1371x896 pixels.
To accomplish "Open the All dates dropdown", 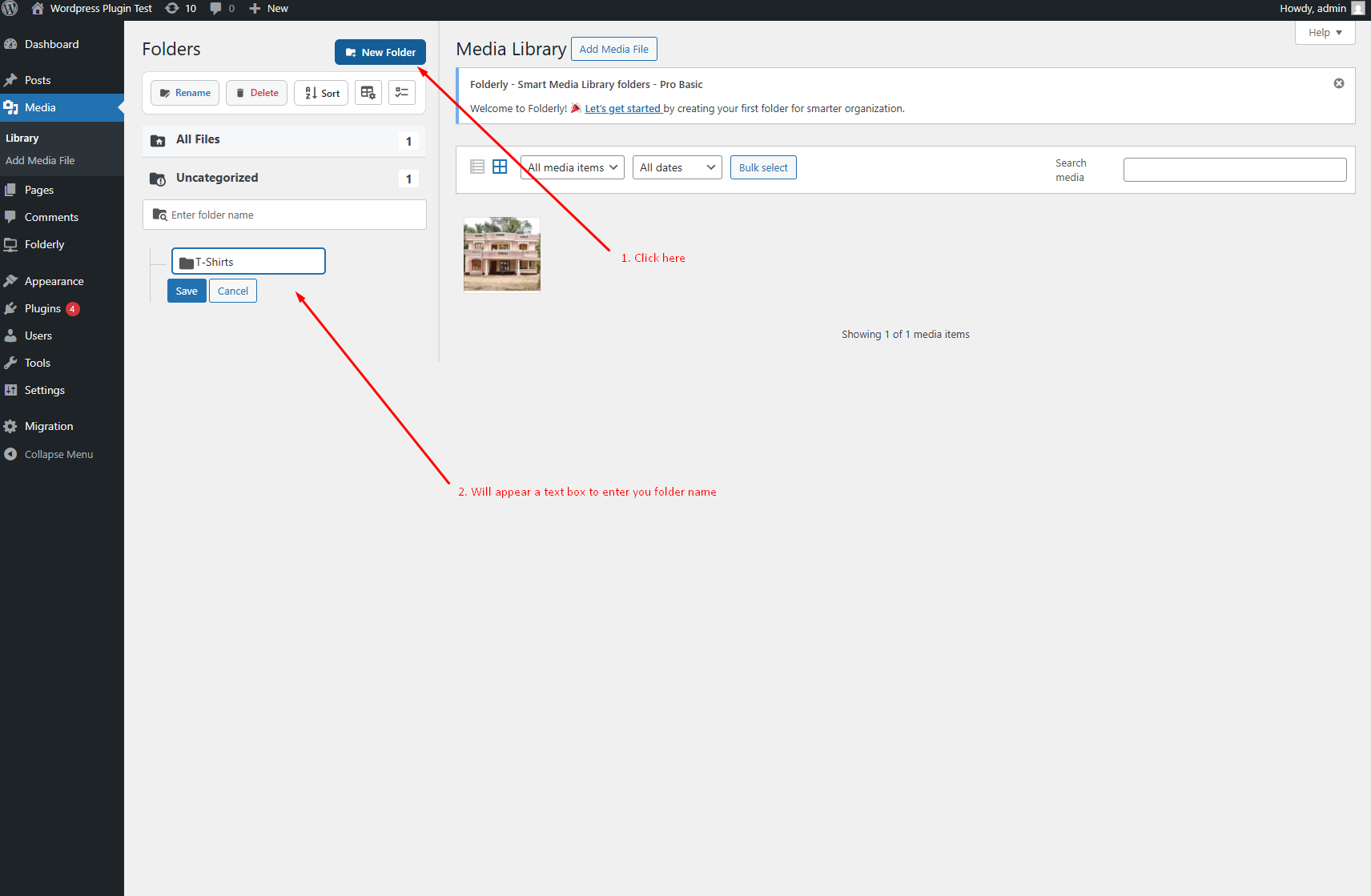I will [x=677, y=167].
